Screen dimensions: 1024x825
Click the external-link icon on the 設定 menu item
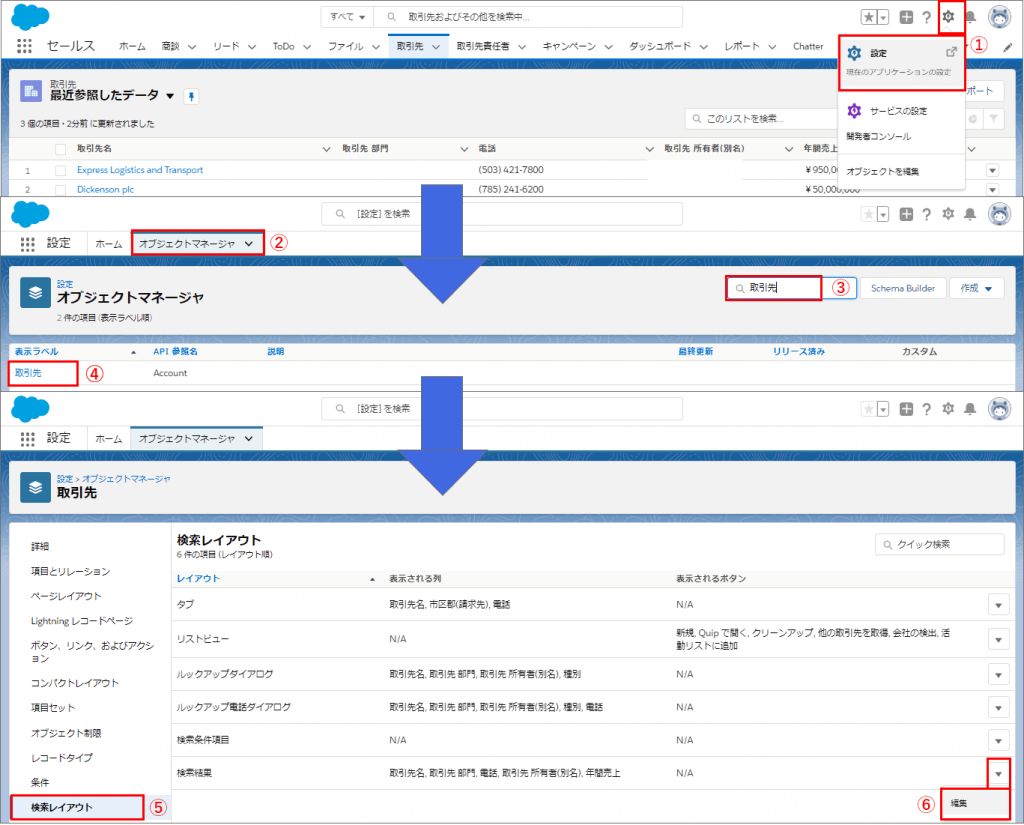click(952, 52)
